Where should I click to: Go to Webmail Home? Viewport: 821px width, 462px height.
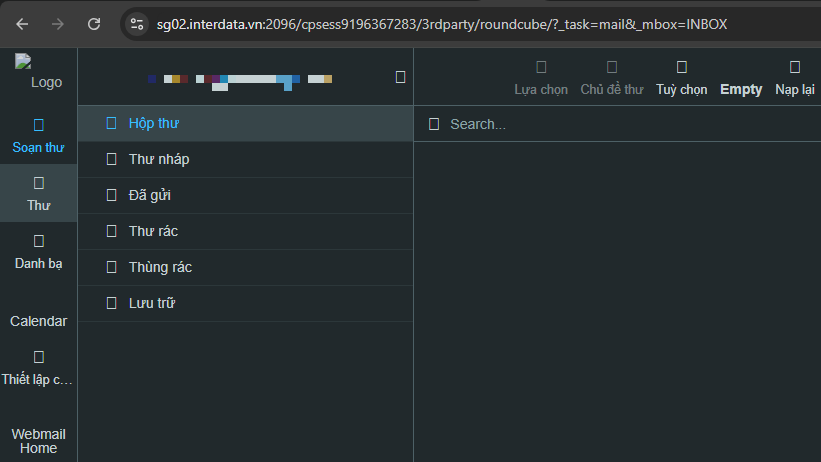pyautogui.click(x=39, y=441)
